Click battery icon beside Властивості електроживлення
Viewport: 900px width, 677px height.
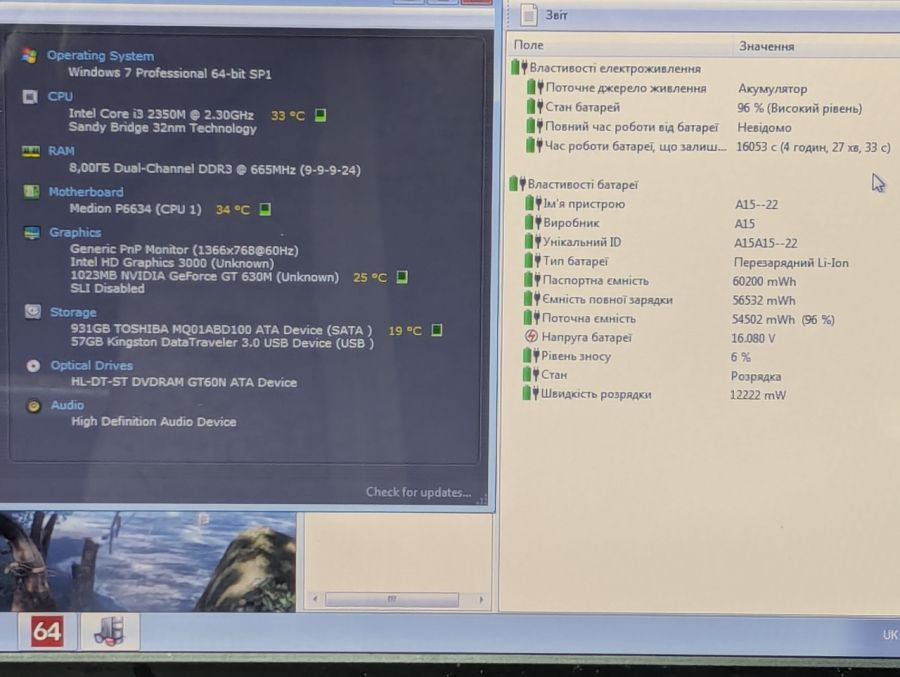pos(519,67)
